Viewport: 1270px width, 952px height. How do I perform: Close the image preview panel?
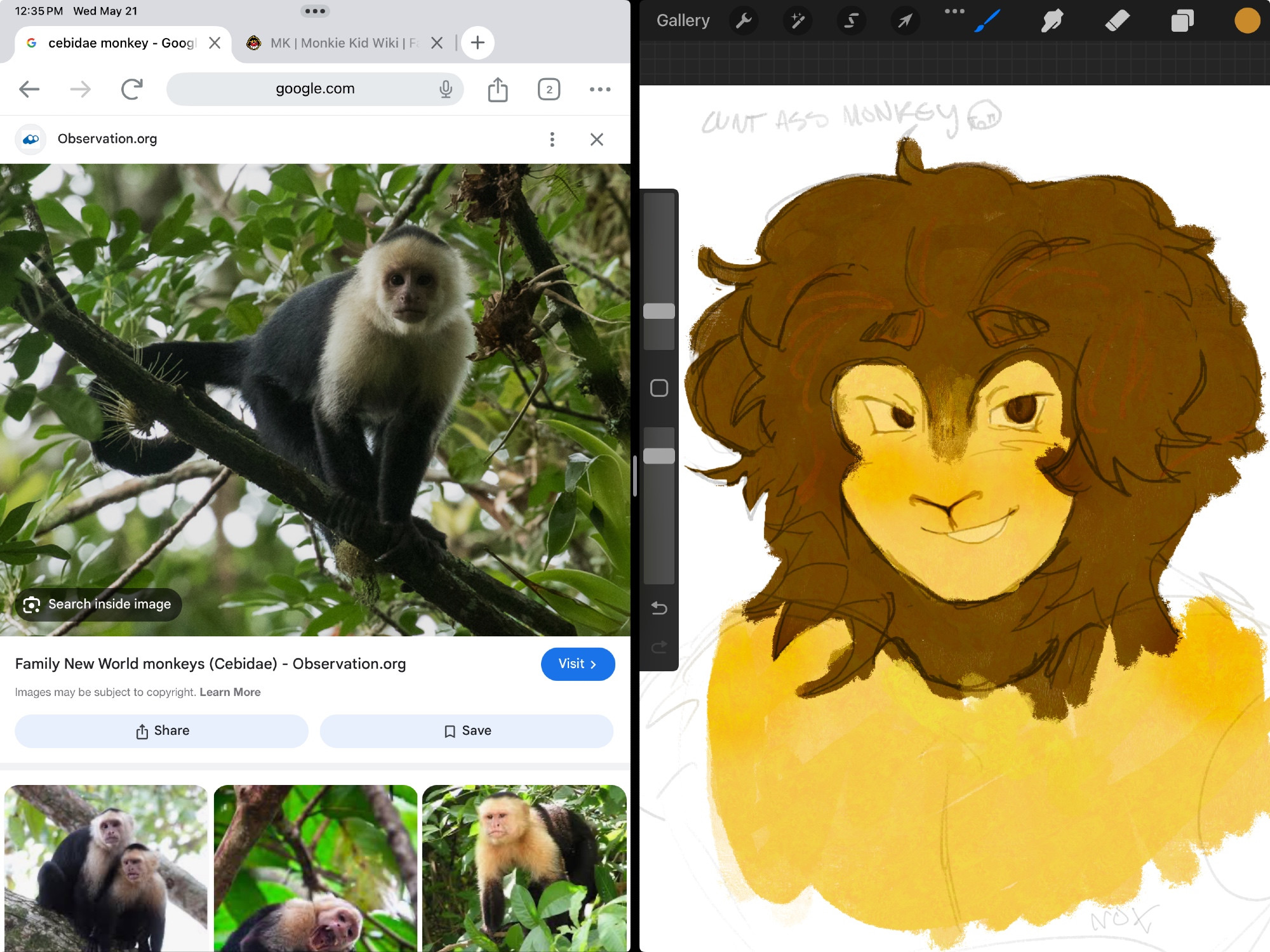tap(596, 139)
